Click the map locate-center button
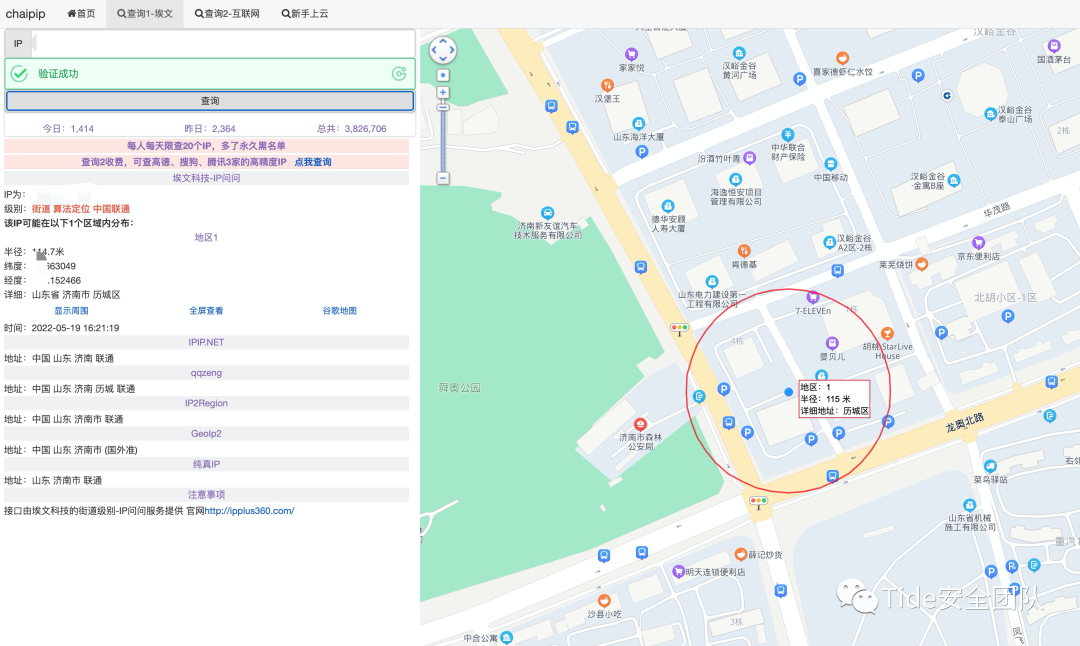 (x=443, y=74)
